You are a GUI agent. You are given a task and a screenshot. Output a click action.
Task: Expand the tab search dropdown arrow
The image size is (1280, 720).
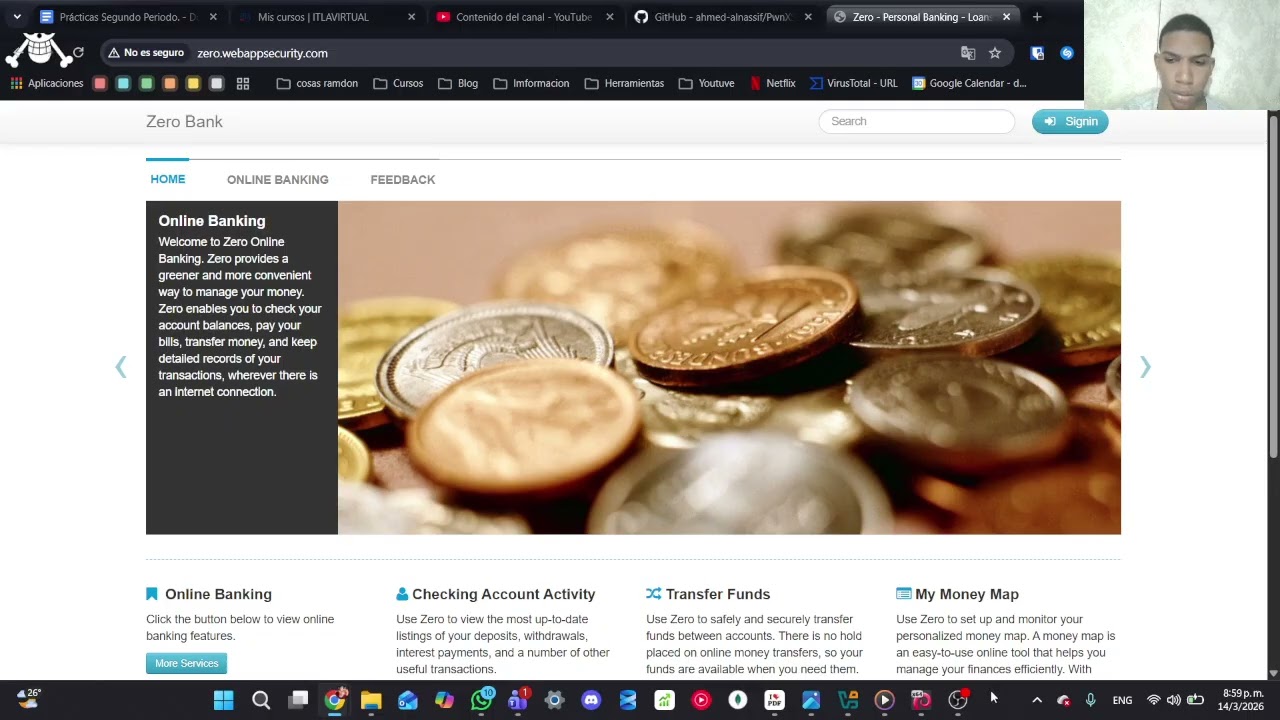tap(16, 17)
